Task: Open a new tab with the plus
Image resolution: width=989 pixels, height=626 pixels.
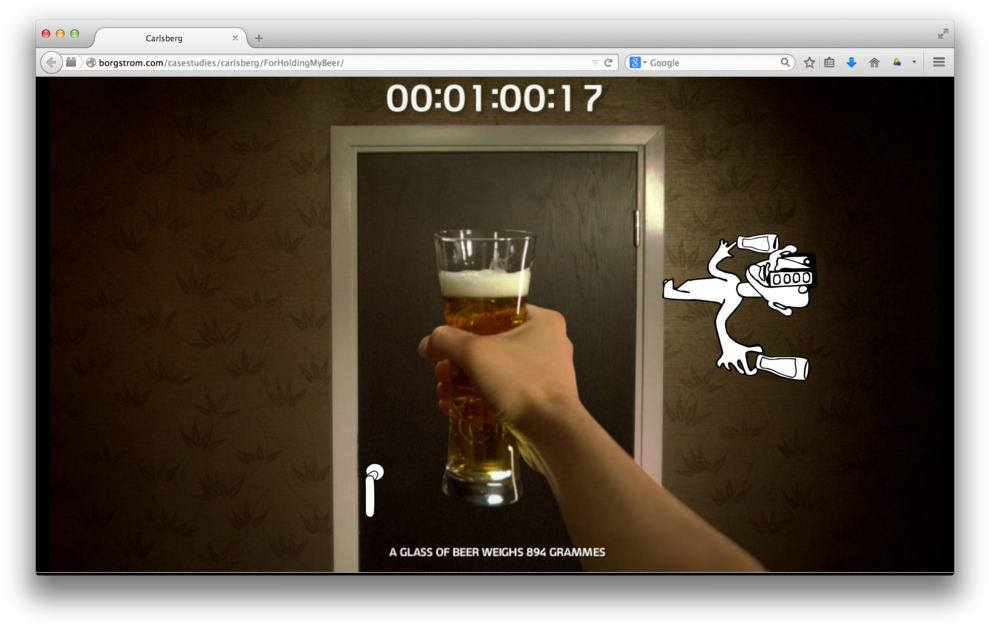Action: pyautogui.click(x=258, y=37)
